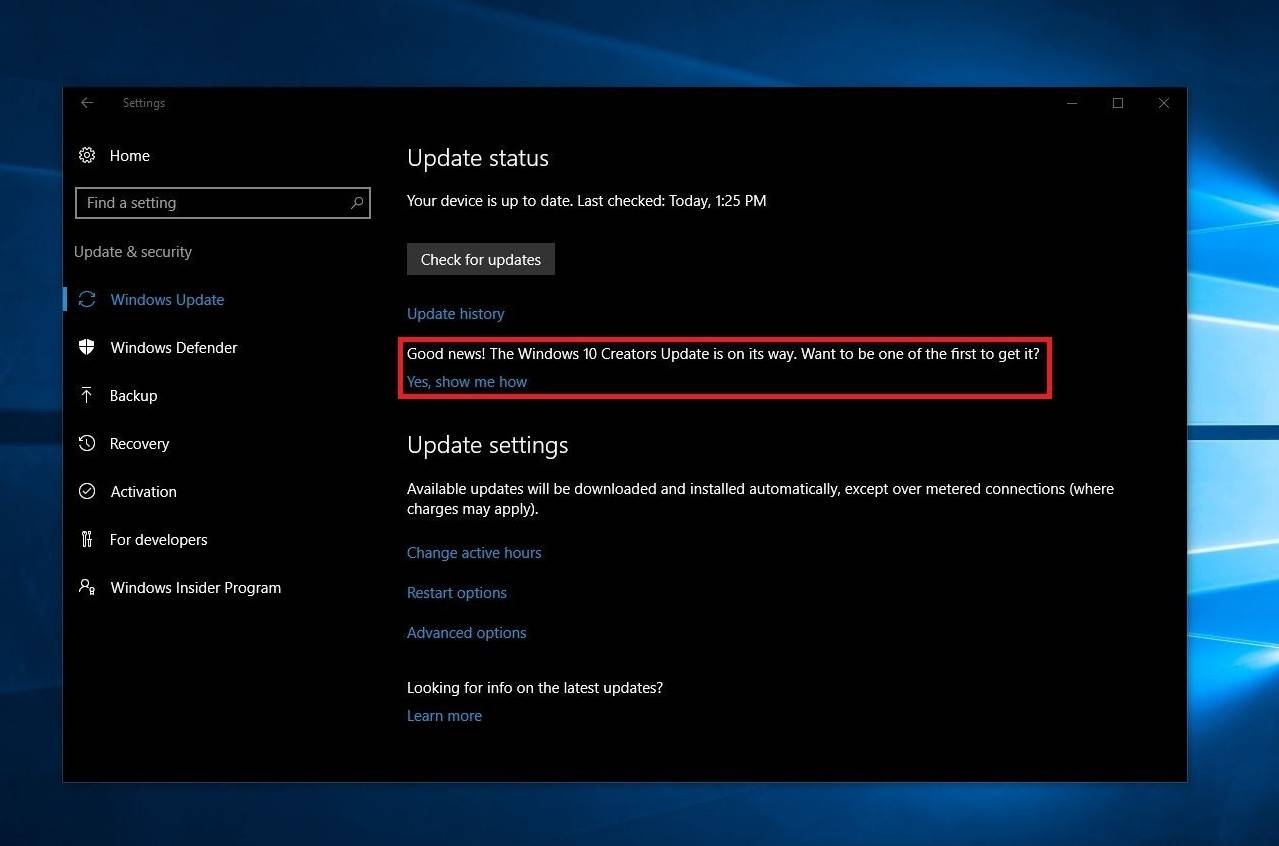Click the Home gear icon
The width and height of the screenshot is (1279, 846).
pos(87,155)
